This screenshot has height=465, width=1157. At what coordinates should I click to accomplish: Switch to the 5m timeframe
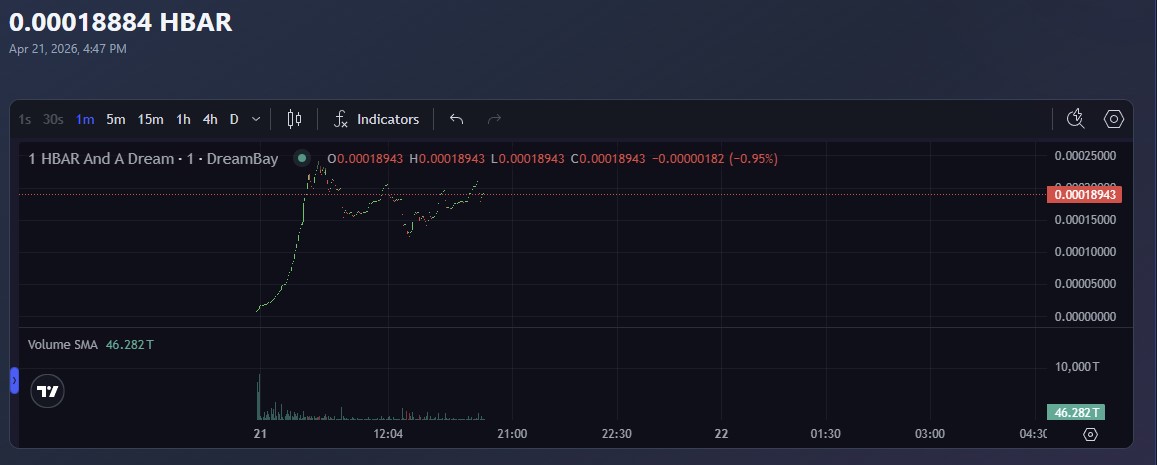coord(115,120)
